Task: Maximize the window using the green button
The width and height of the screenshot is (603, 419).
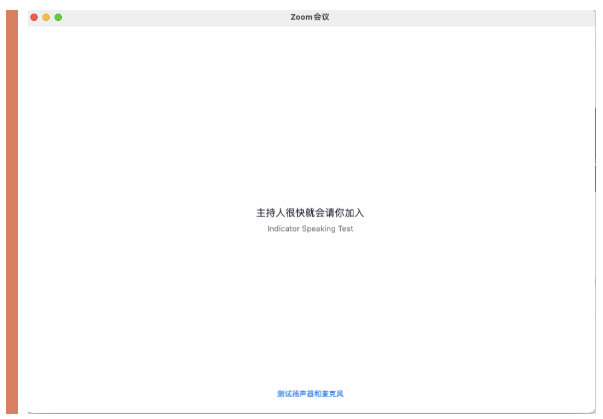Action: [58, 18]
